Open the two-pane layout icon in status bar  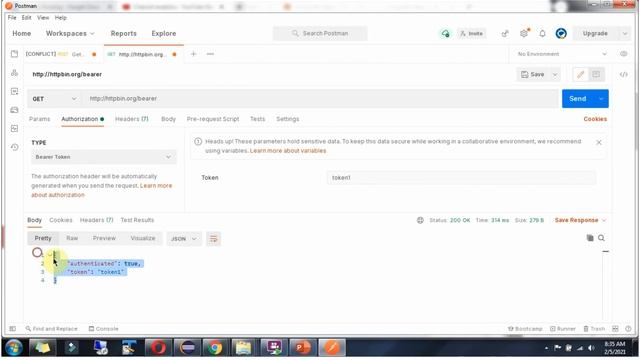[615, 329]
